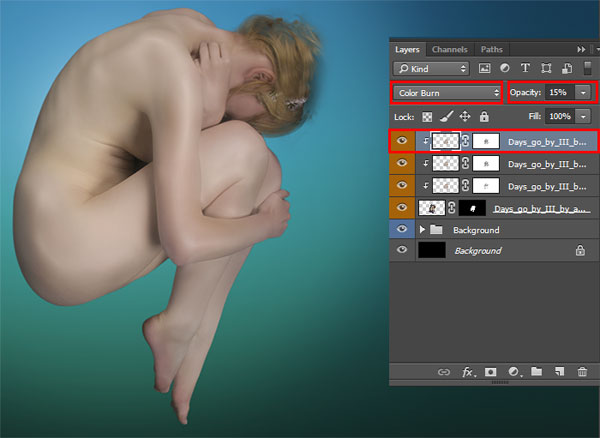This screenshot has width=600, height=438.
Task: Toggle the layer filtering switch
Action: (588, 68)
